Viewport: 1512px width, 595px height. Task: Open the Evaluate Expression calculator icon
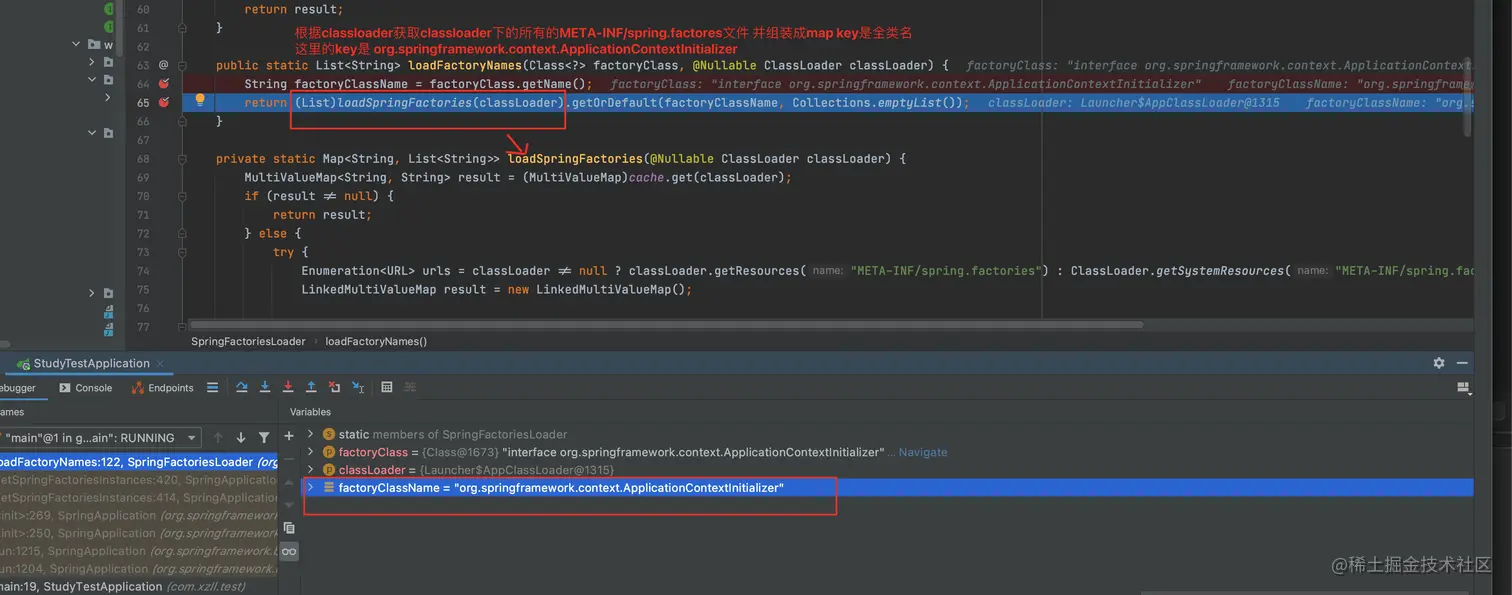tap(387, 387)
